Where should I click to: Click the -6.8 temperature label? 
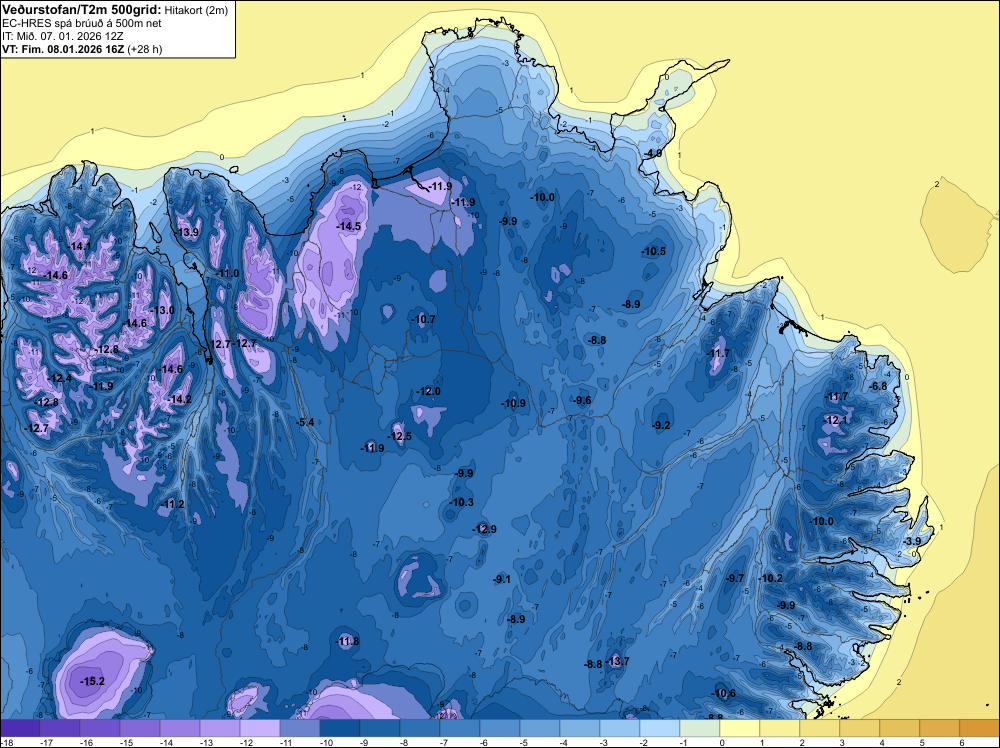(878, 386)
